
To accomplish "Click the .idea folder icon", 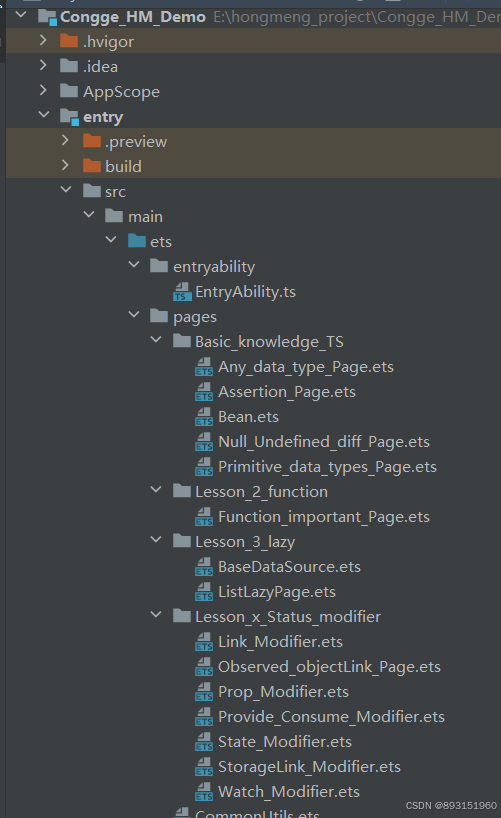I will click(x=69, y=66).
